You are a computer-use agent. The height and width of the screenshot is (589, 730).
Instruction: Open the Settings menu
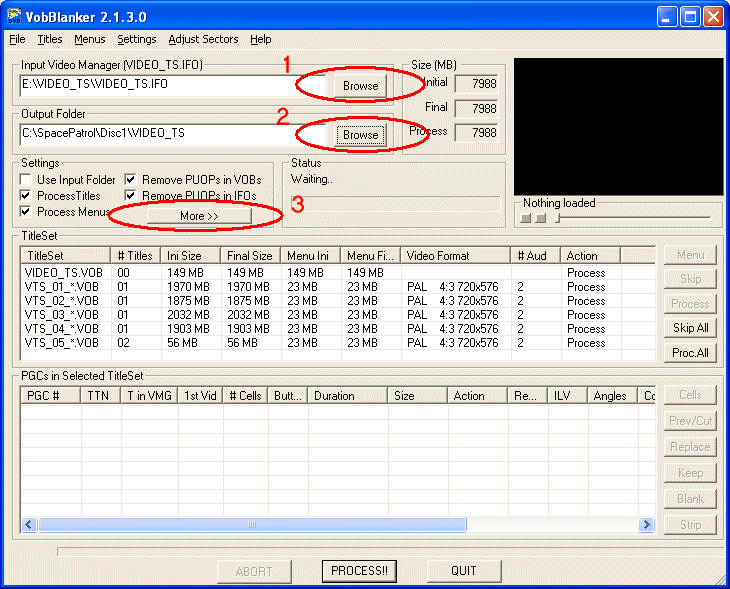tap(136, 39)
